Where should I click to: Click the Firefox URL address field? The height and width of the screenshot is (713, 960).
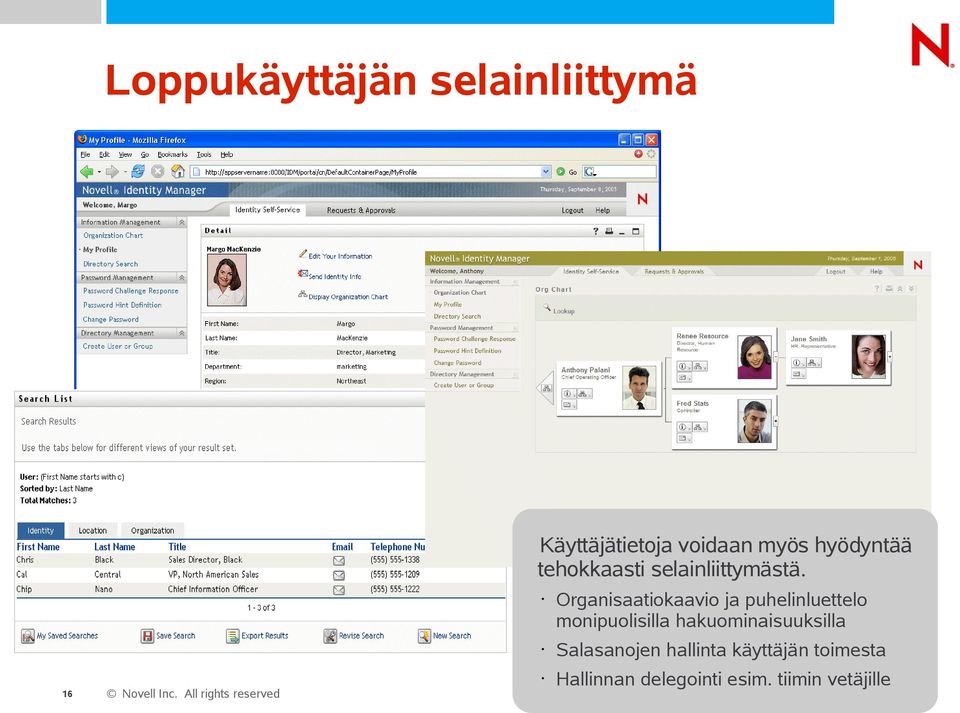(370, 172)
